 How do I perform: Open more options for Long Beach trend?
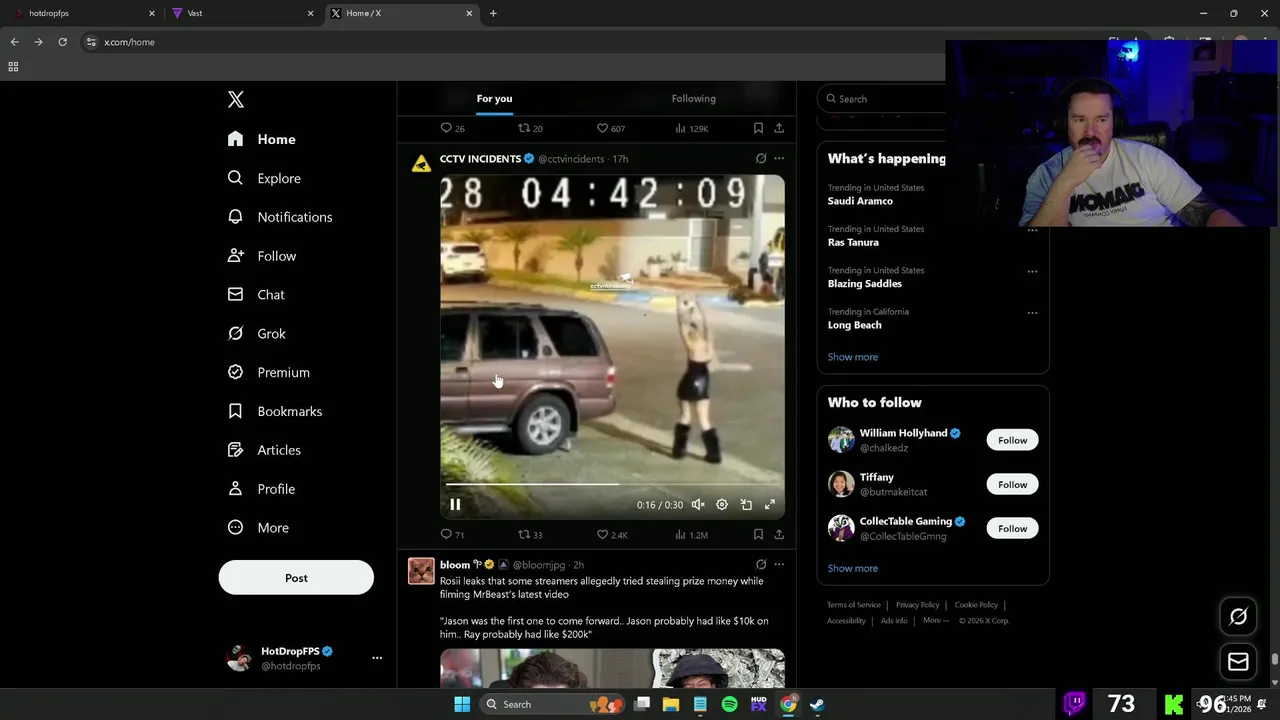coord(1032,312)
